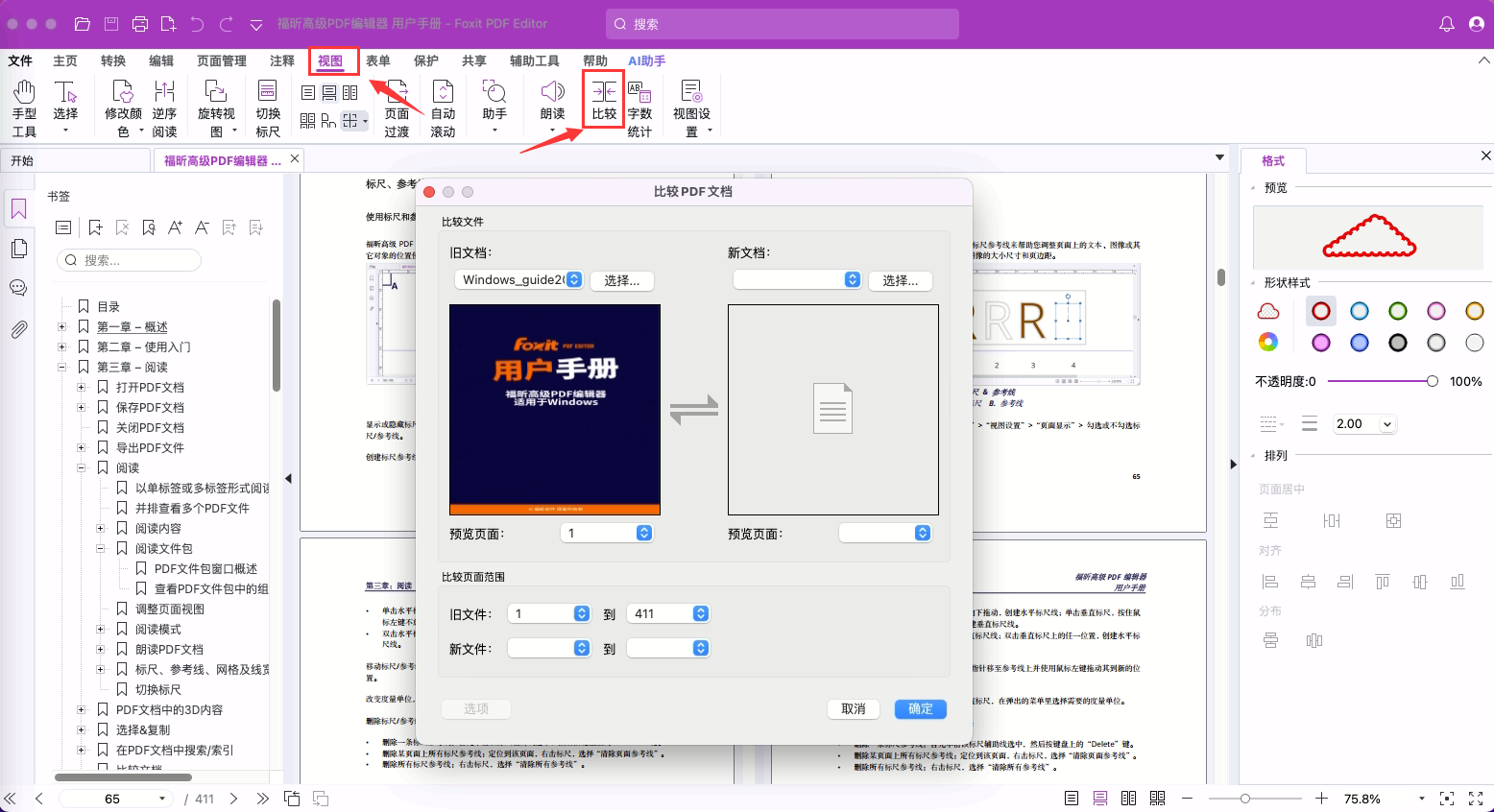This screenshot has width=1494, height=812.
Task: Collapse 第三章 – 阅读 bookmark
Action: 62,368
